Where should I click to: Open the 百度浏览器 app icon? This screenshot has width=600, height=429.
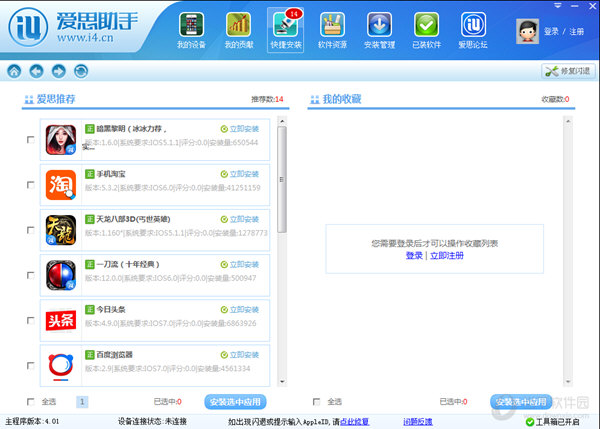click(x=61, y=367)
